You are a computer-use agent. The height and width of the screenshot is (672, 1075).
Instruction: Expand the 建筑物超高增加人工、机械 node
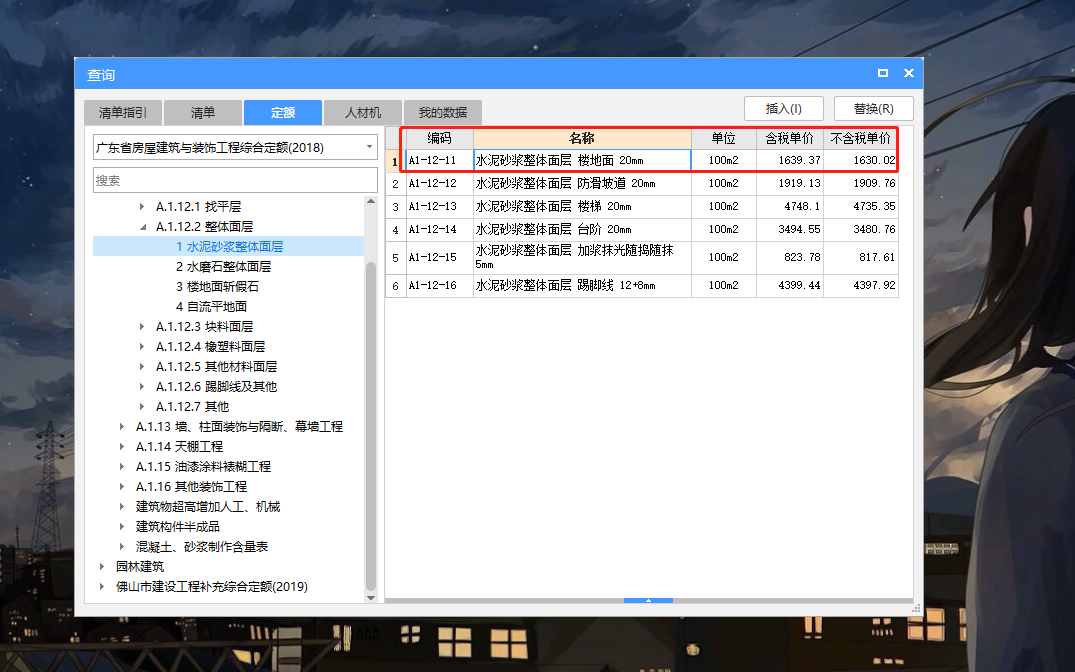click(x=122, y=507)
